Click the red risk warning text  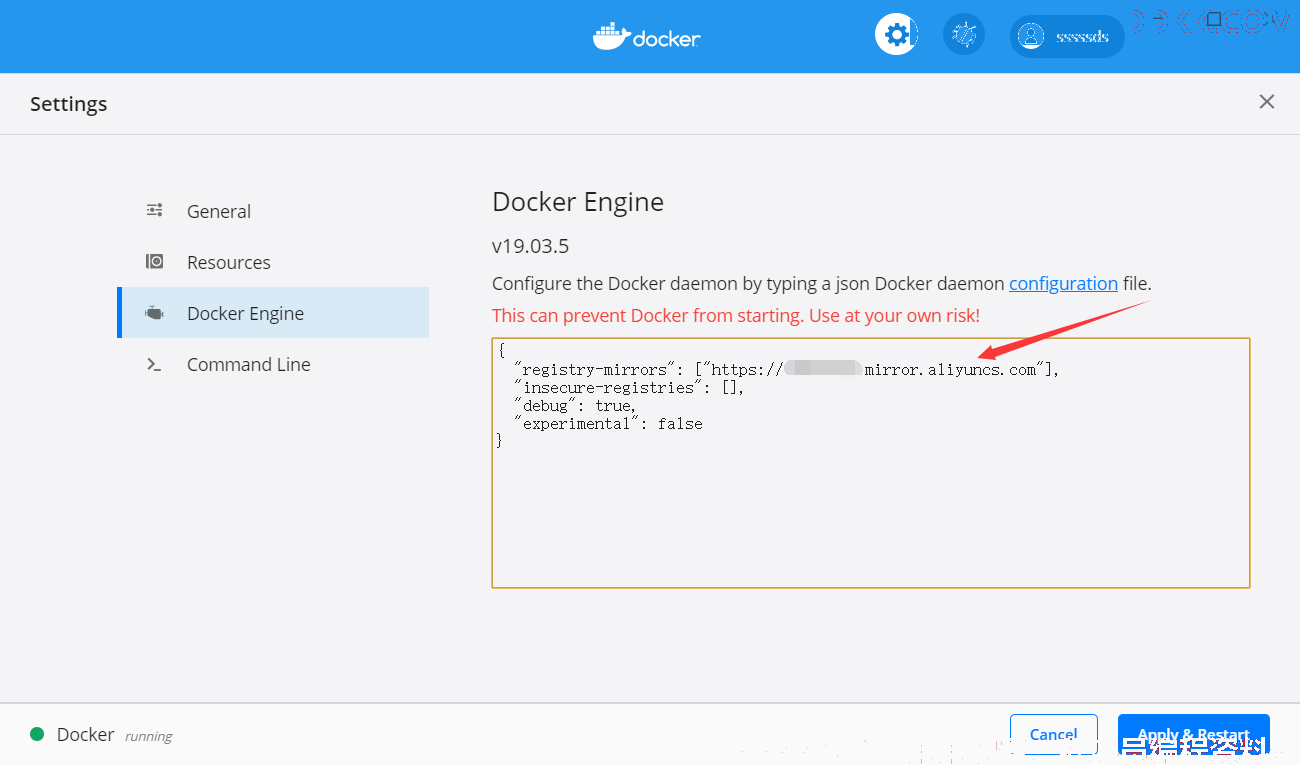736,315
